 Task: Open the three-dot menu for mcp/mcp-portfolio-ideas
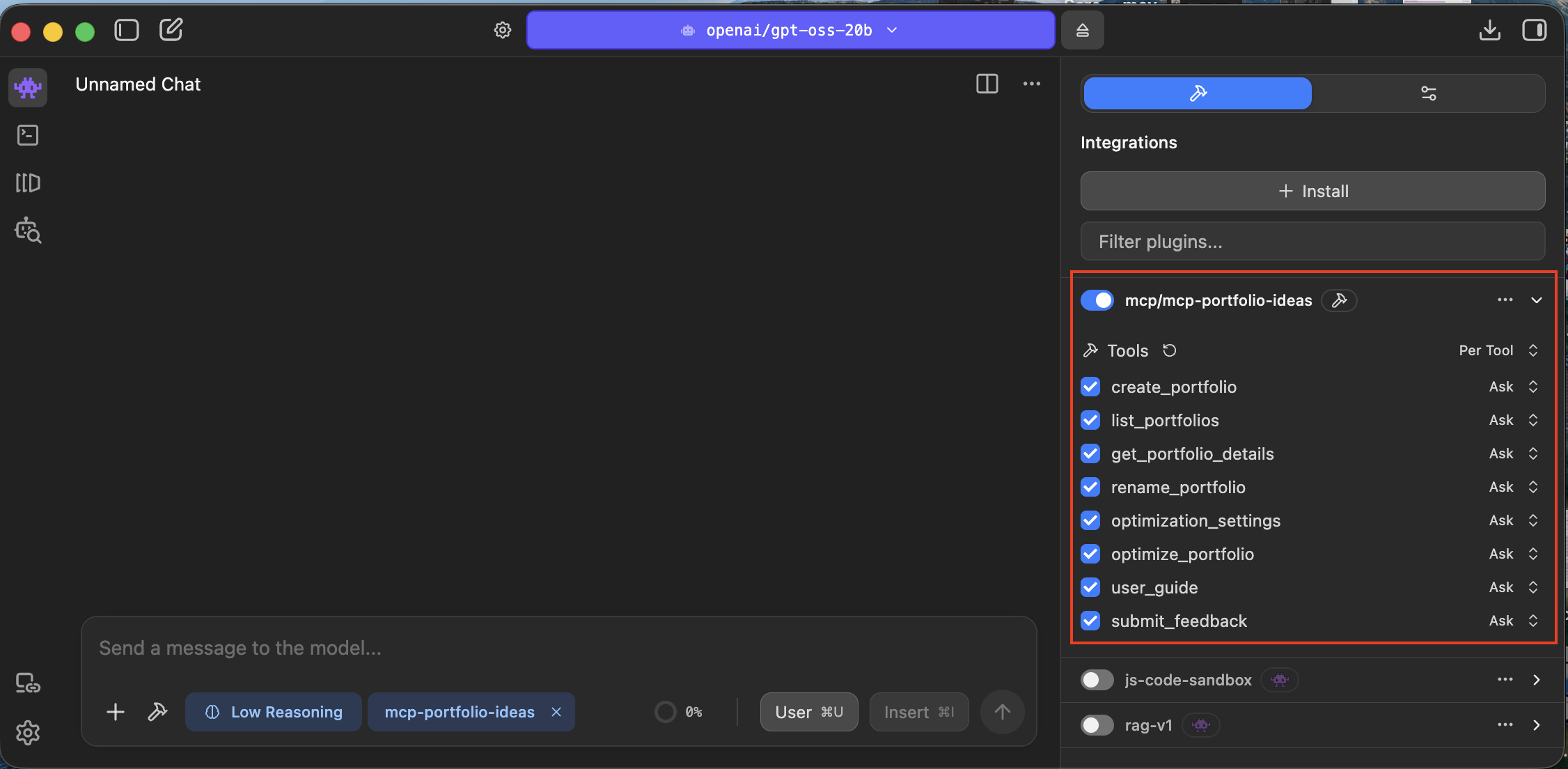pyautogui.click(x=1505, y=300)
